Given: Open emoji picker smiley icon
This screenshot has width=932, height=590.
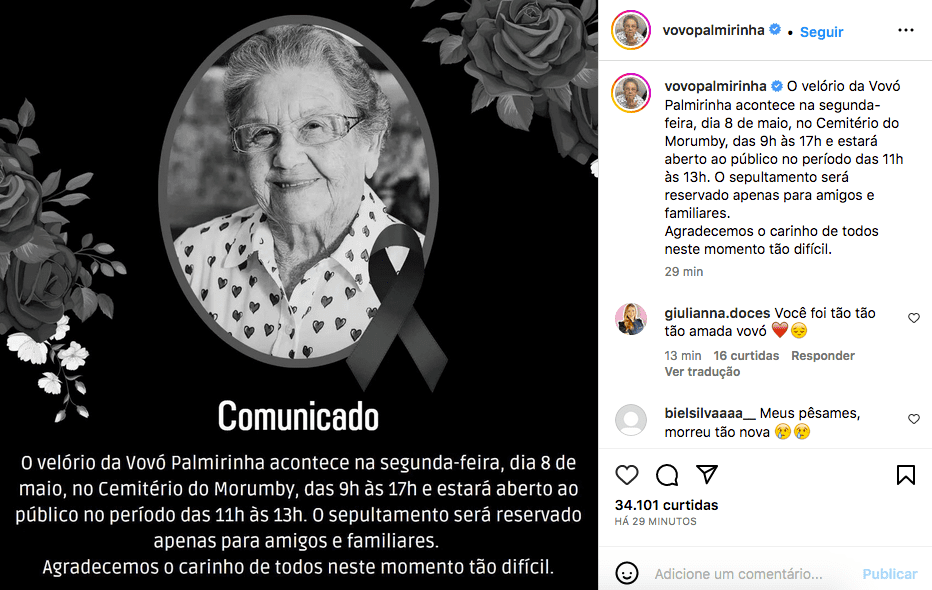Looking at the screenshot, I should [626, 573].
